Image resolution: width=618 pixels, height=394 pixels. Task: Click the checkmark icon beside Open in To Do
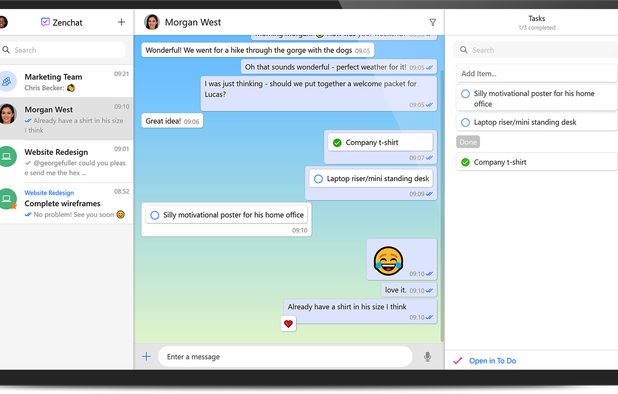(458, 361)
